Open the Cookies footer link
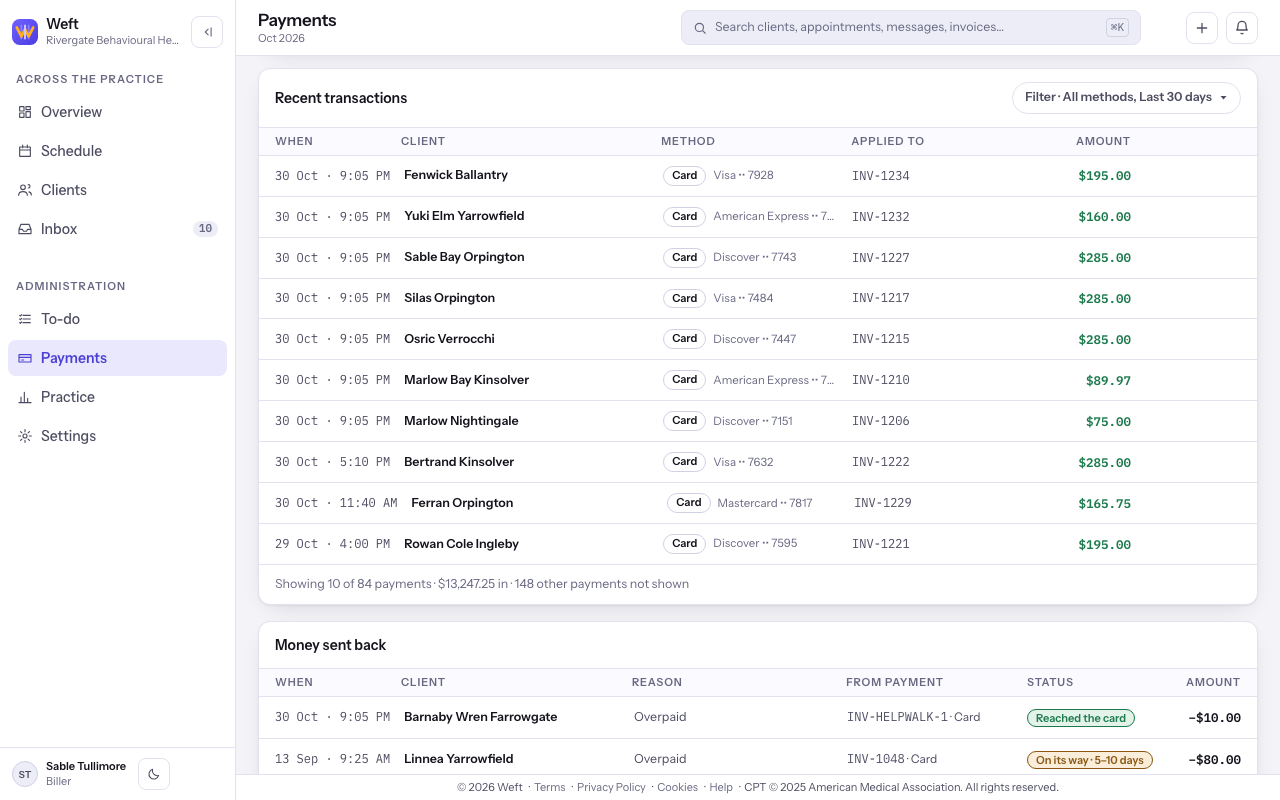The width and height of the screenshot is (1280, 800). click(x=677, y=787)
